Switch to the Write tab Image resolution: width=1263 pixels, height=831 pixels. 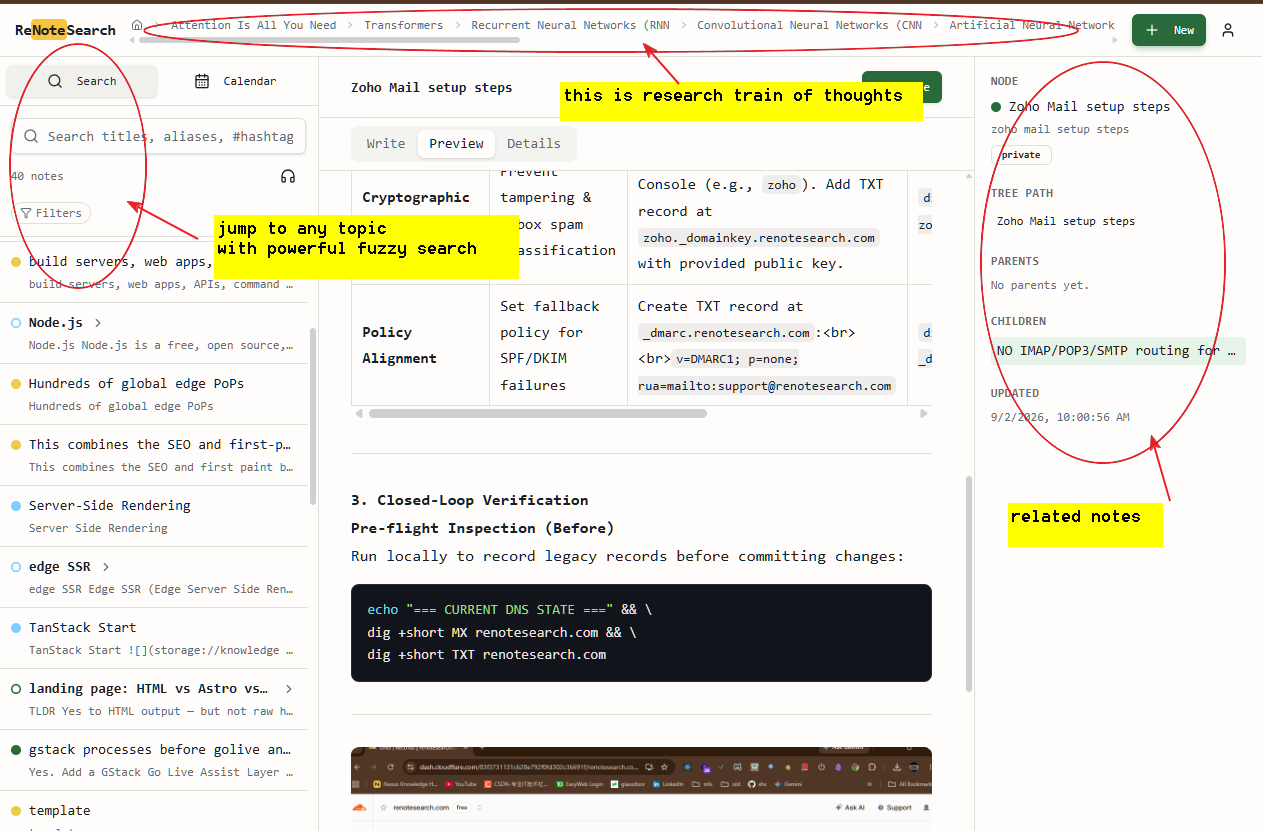tap(385, 143)
